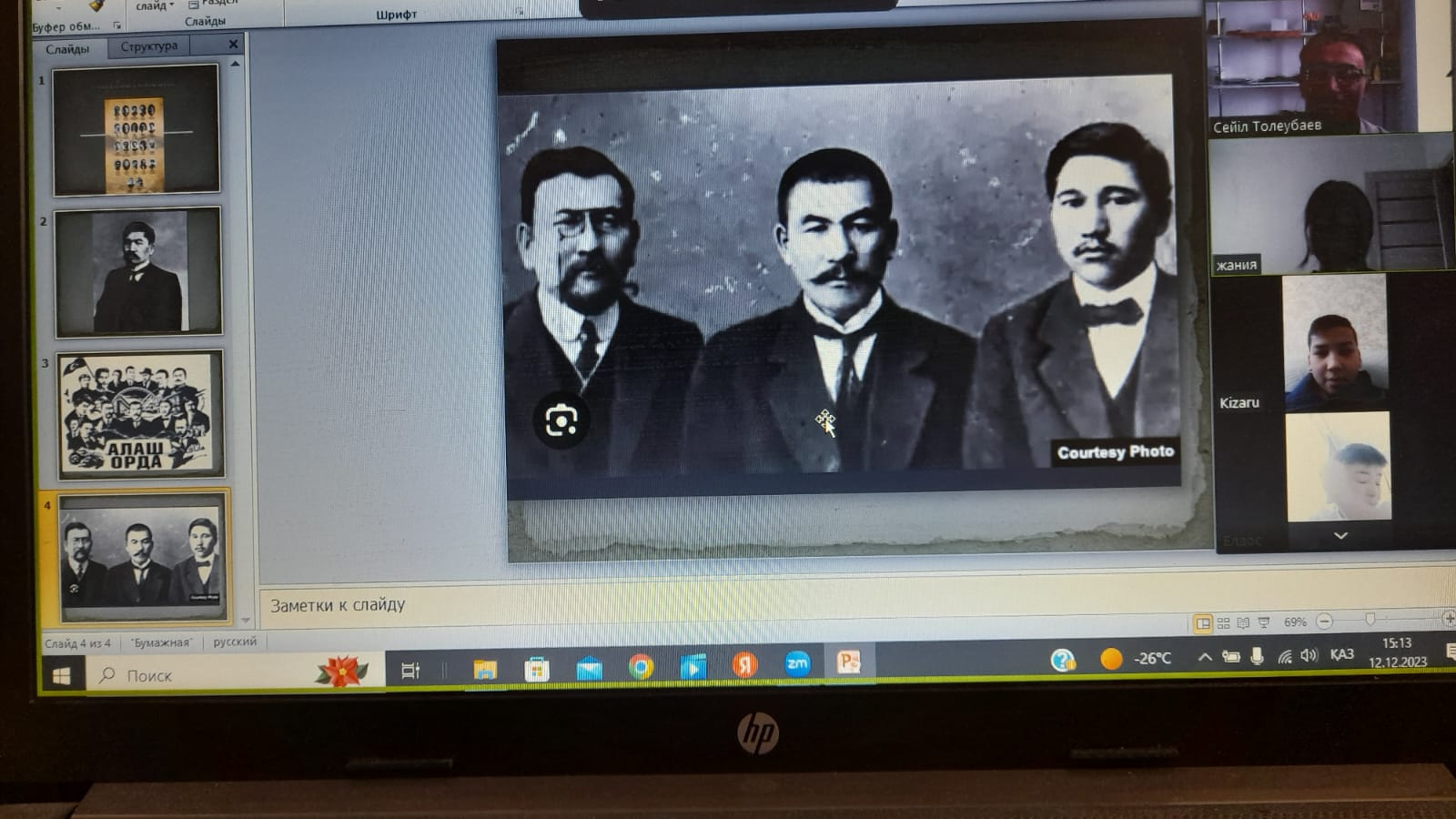Open the Структура tab

[149, 46]
